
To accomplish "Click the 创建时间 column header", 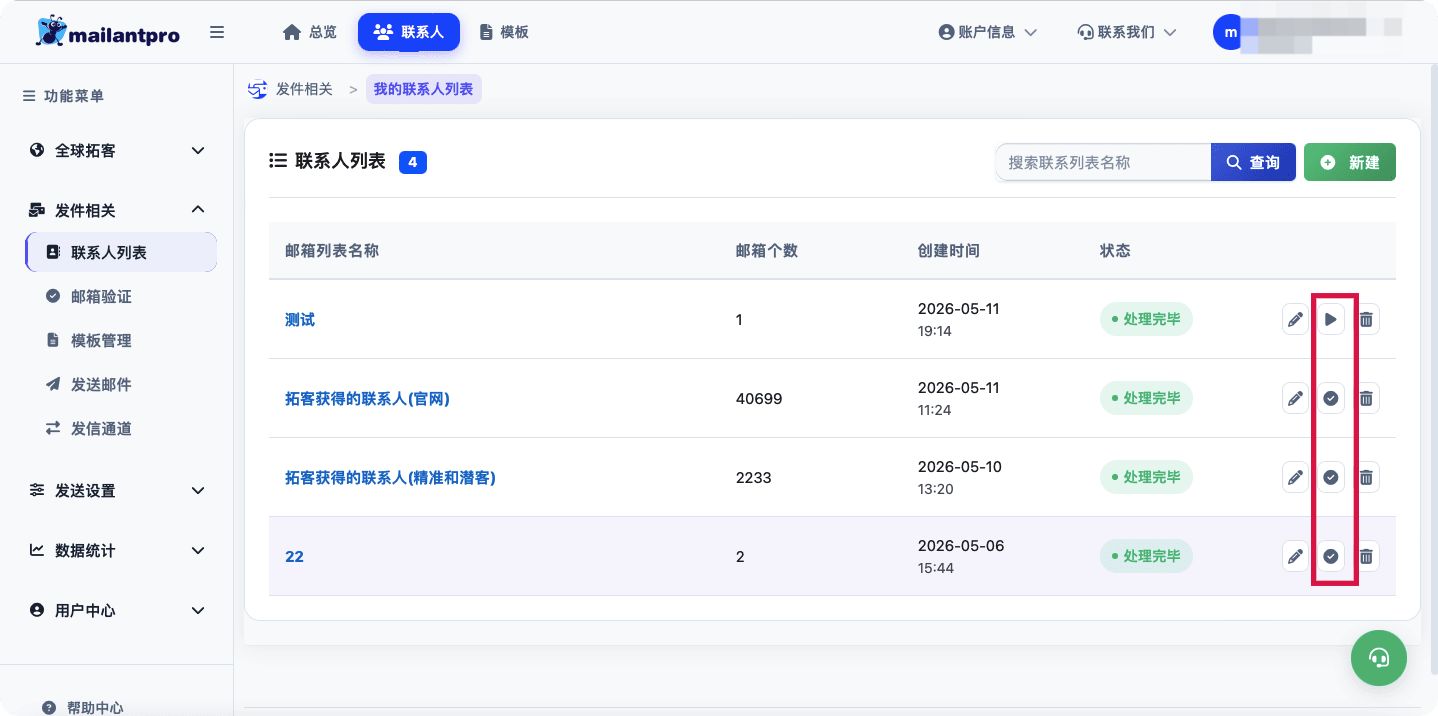I will [949, 251].
